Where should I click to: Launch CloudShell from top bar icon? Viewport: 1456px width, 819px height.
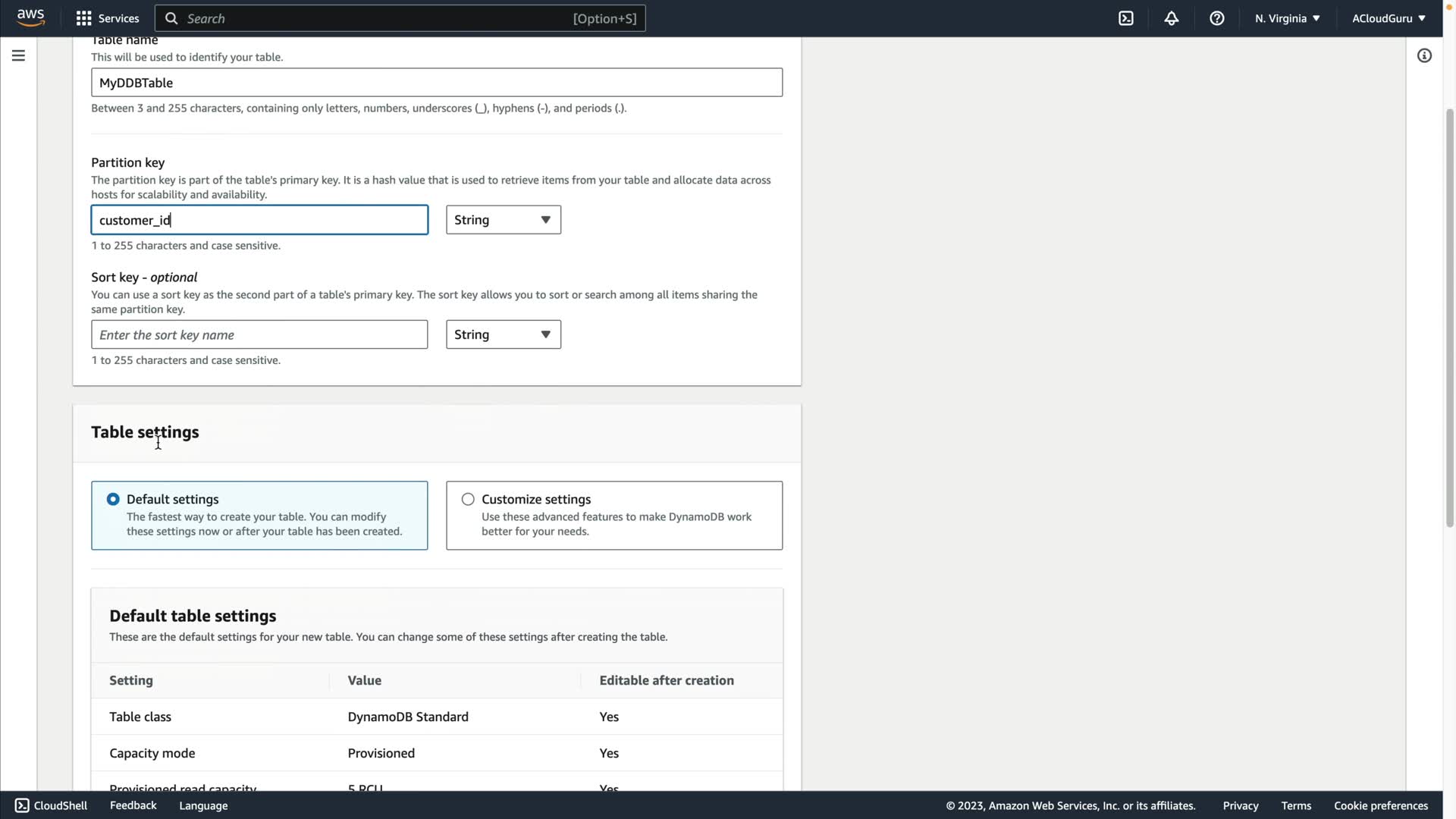click(x=1126, y=18)
